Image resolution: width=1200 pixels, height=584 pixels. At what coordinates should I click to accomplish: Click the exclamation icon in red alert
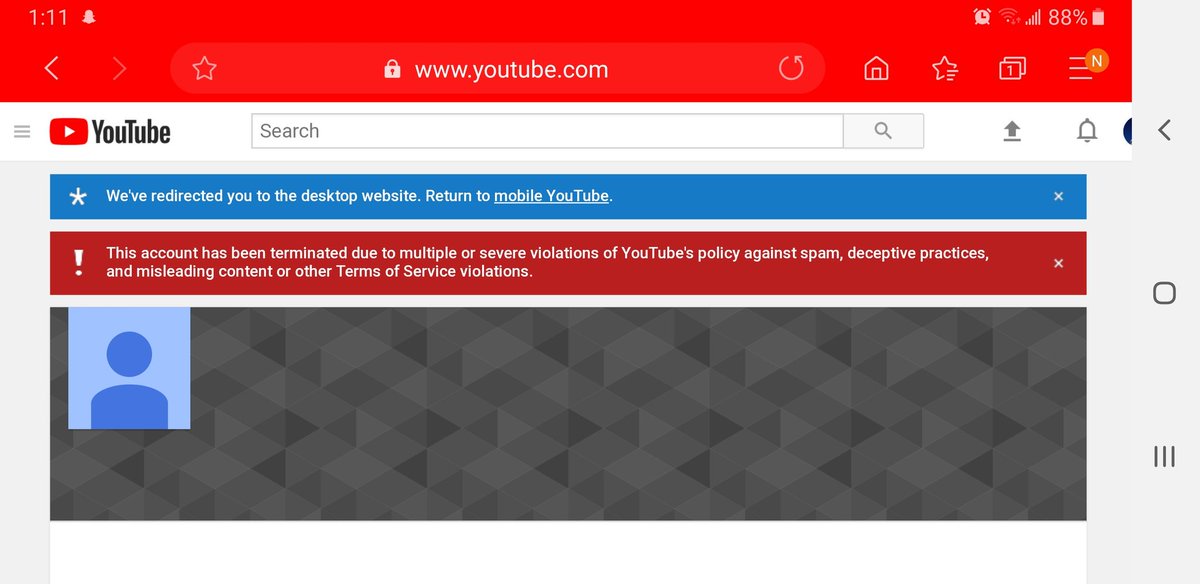click(78, 262)
